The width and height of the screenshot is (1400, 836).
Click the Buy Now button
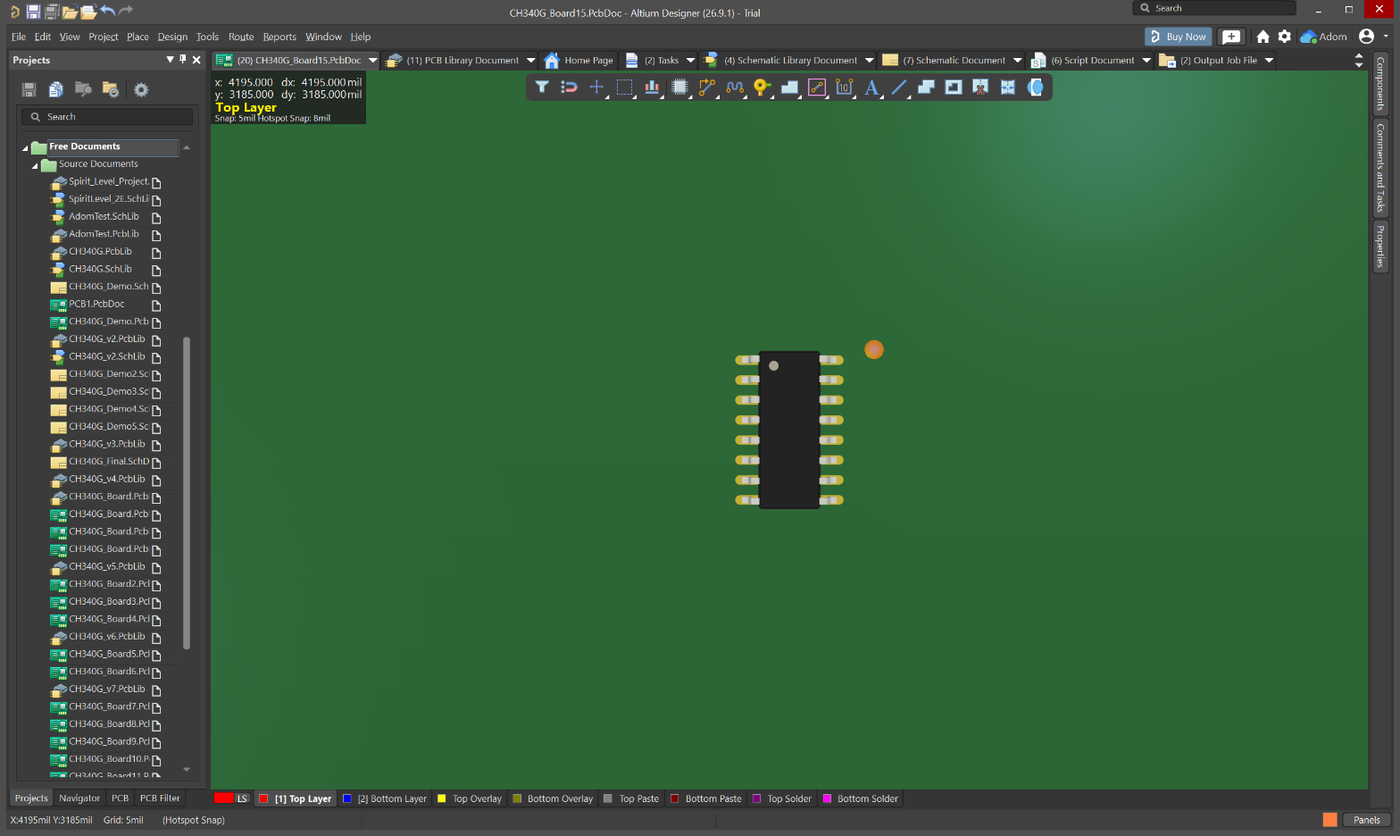tap(1178, 37)
